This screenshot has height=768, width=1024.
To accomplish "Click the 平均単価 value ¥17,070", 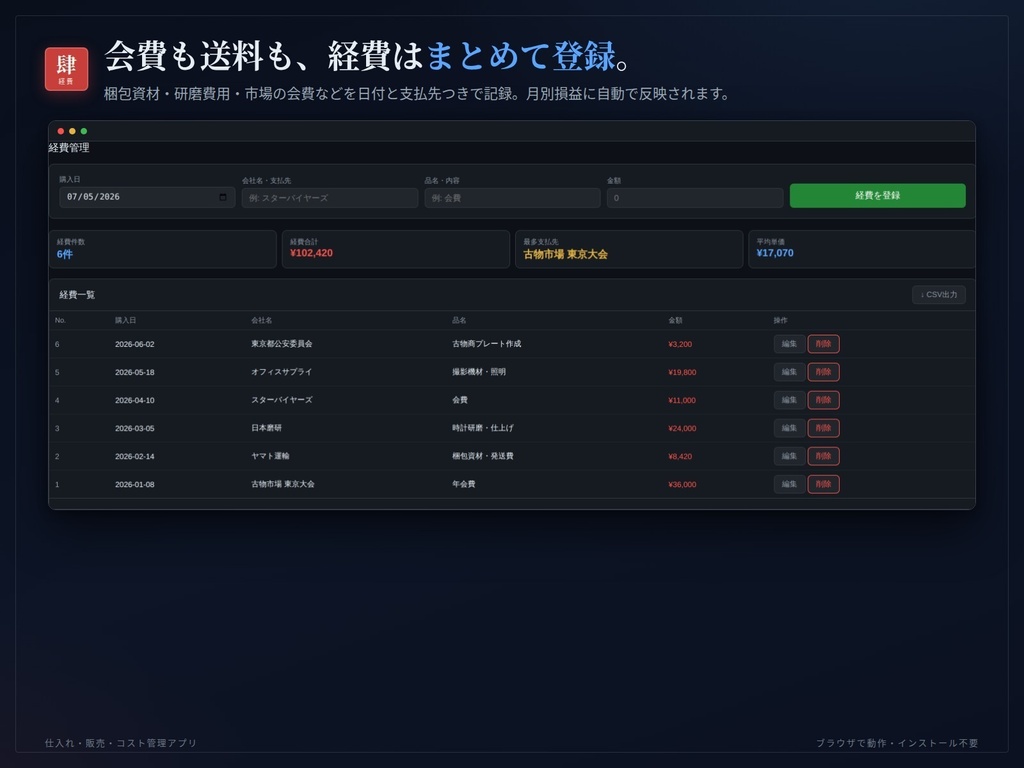I will click(775, 253).
